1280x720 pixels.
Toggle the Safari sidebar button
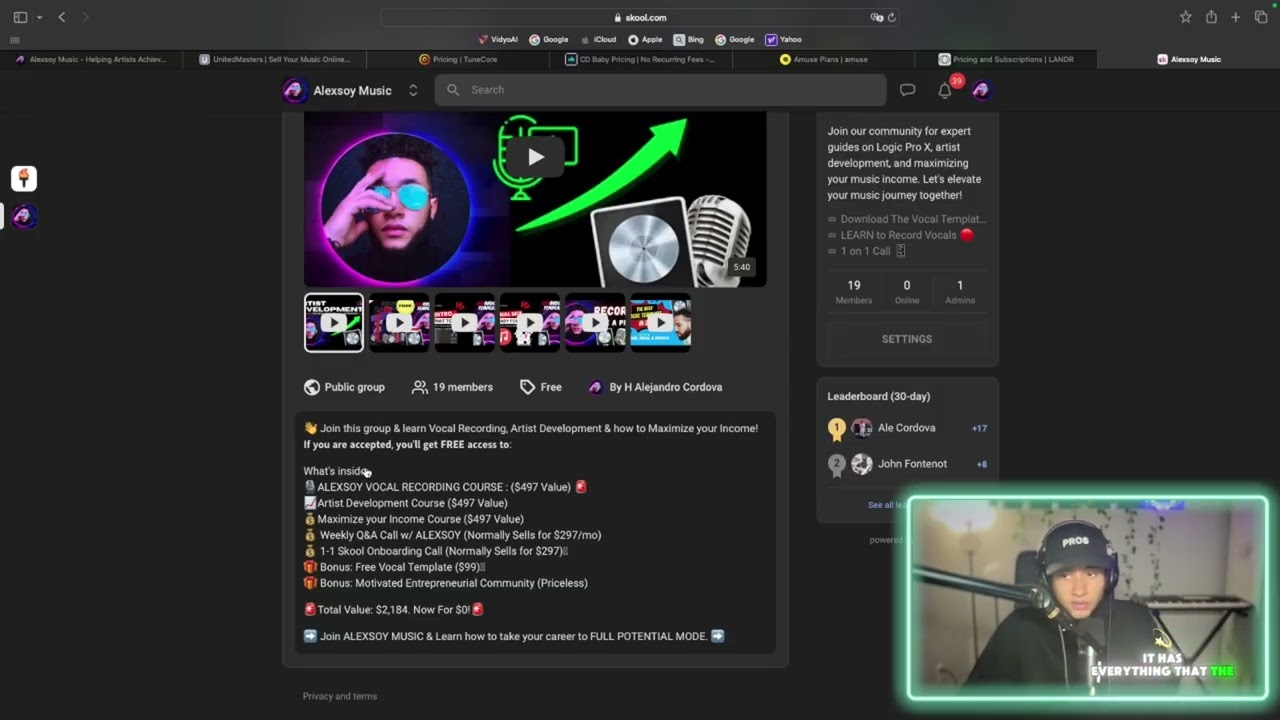point(20,17)
